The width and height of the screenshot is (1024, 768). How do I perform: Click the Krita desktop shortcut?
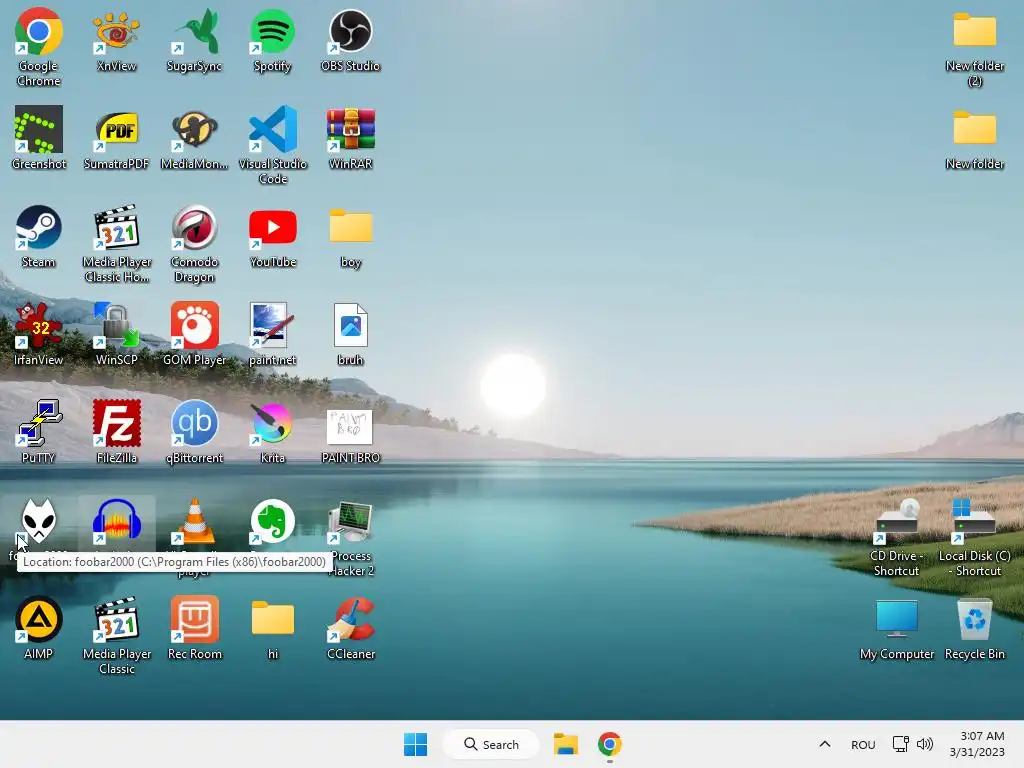[272, 423]
